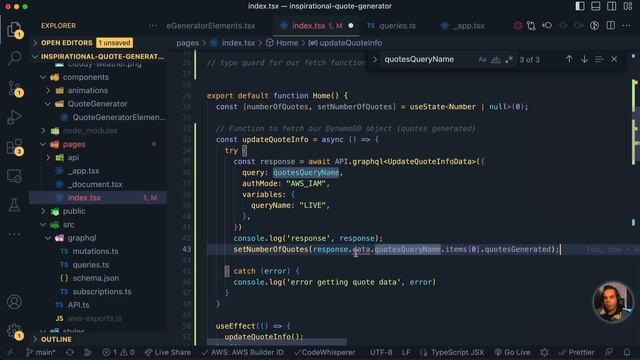Expand the replace toggle in find widget

tap(375, 60)
